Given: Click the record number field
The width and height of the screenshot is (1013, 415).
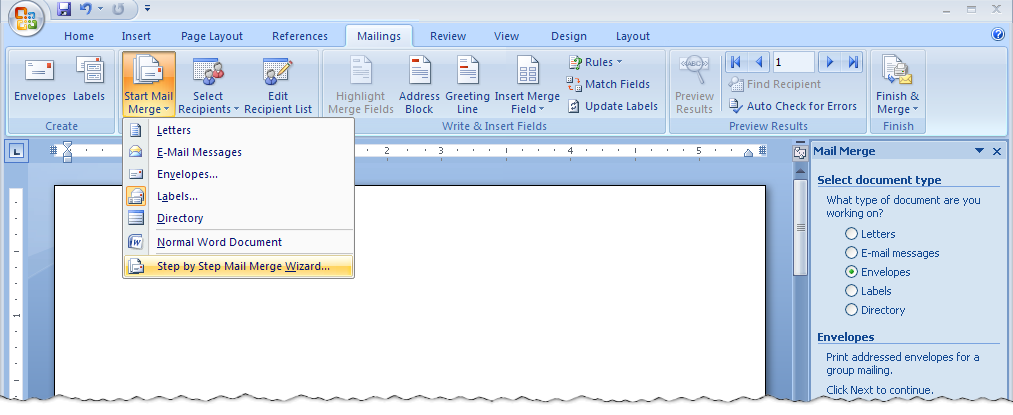Looking at the screenshot, I should [793, 62].
